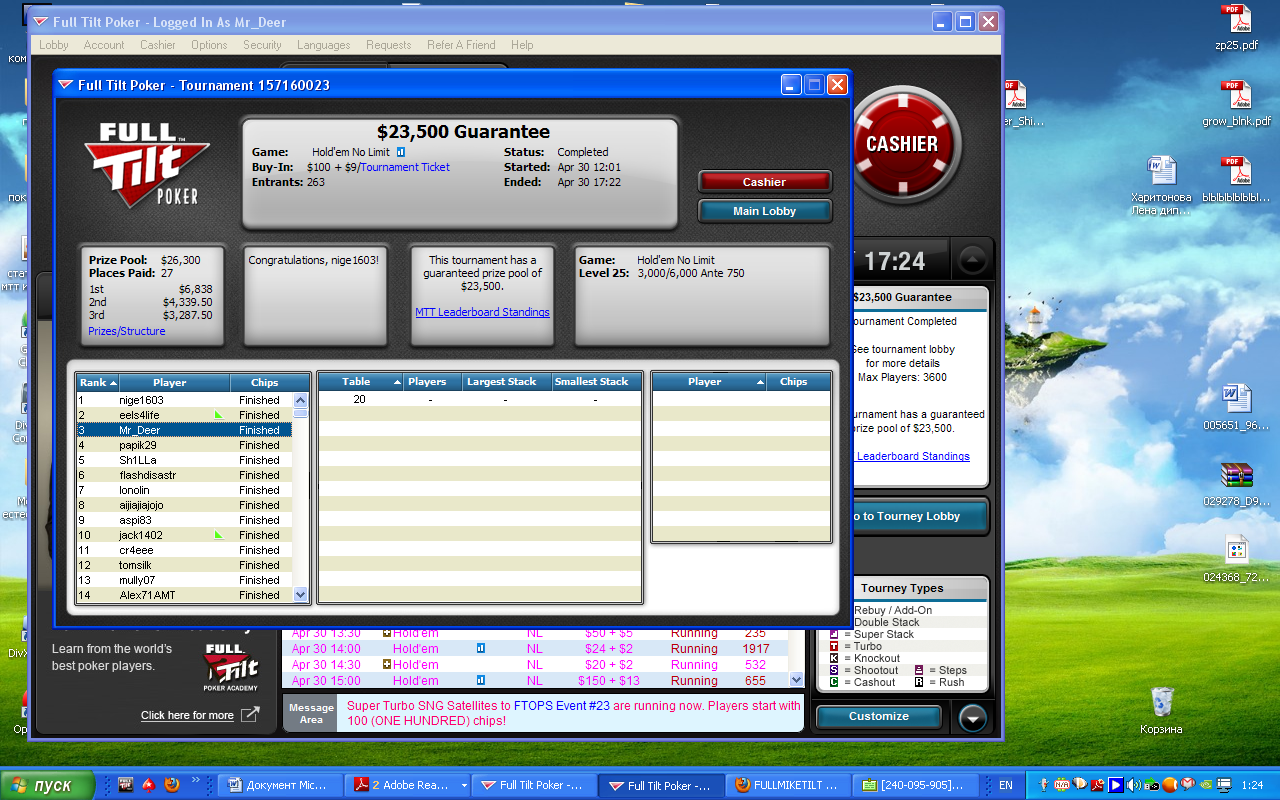The height and width of the screenshot is (800, 1280).
Task: Click FTOPS Event #23 link in Message Area
Action: pyautogui.click(x=562, y=705)
